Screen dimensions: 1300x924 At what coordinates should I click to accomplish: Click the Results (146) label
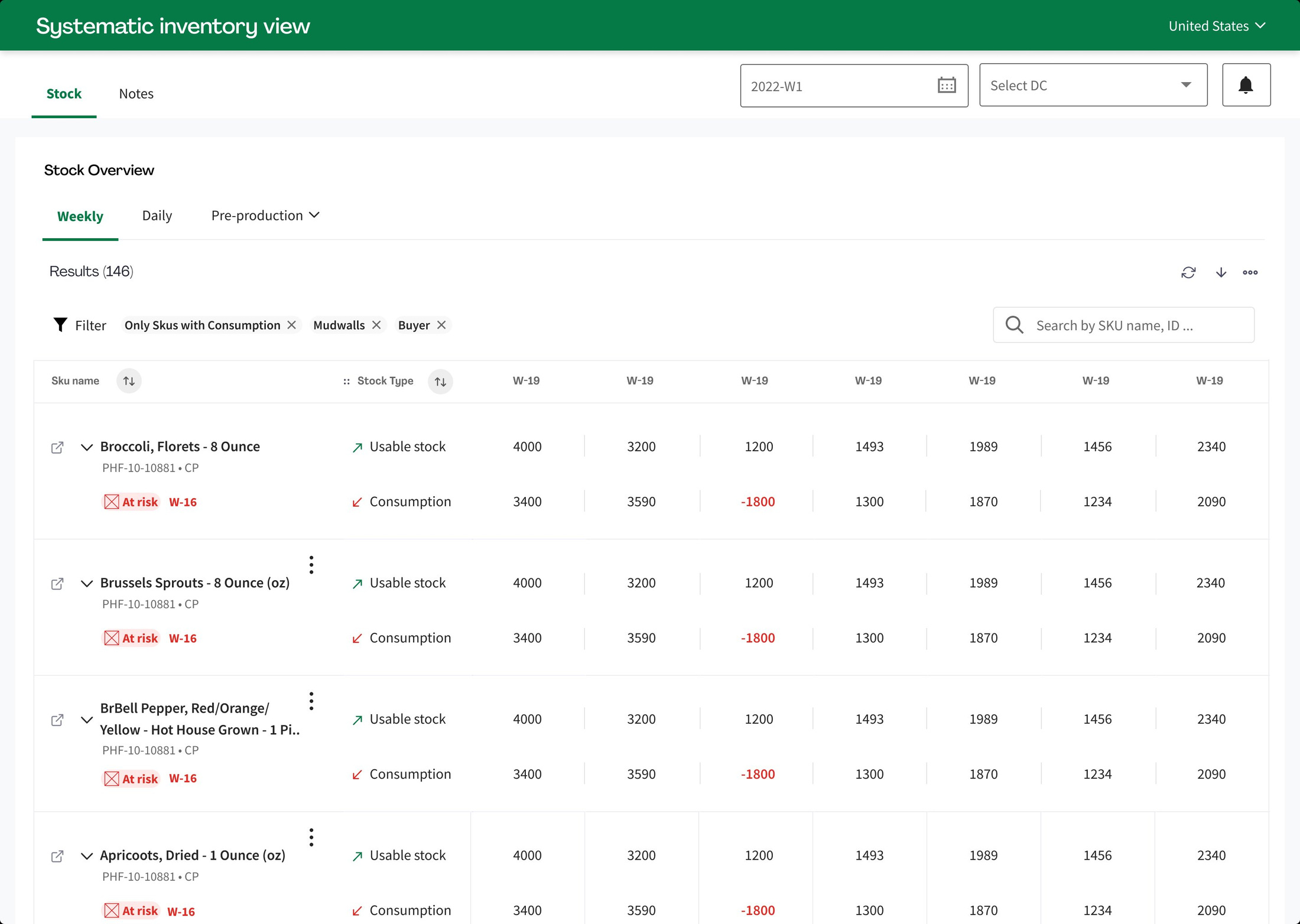[x=92, y=271]
